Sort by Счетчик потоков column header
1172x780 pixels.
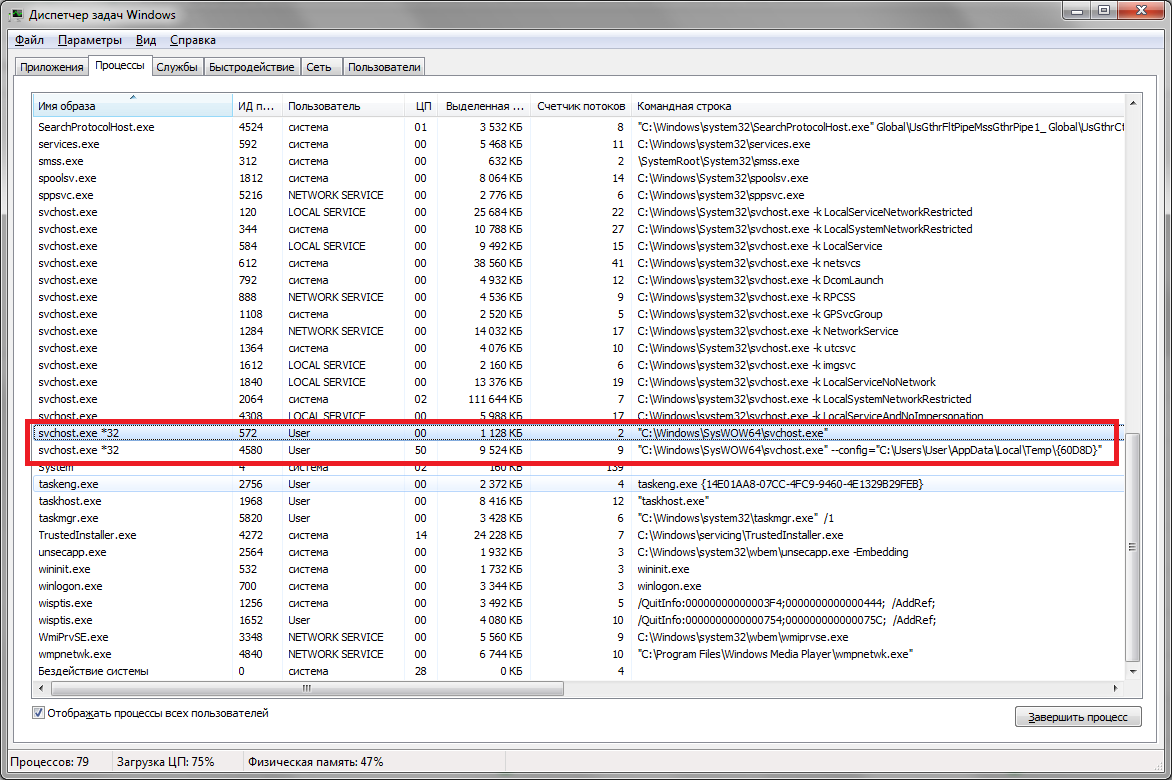tap(581, 106)
